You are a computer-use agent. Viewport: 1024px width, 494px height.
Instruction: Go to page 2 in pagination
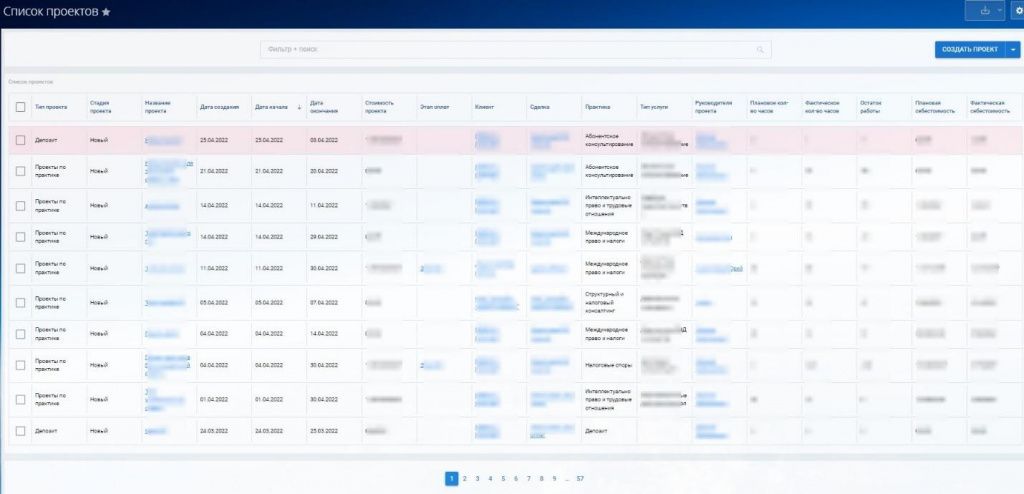pos(464,479)
